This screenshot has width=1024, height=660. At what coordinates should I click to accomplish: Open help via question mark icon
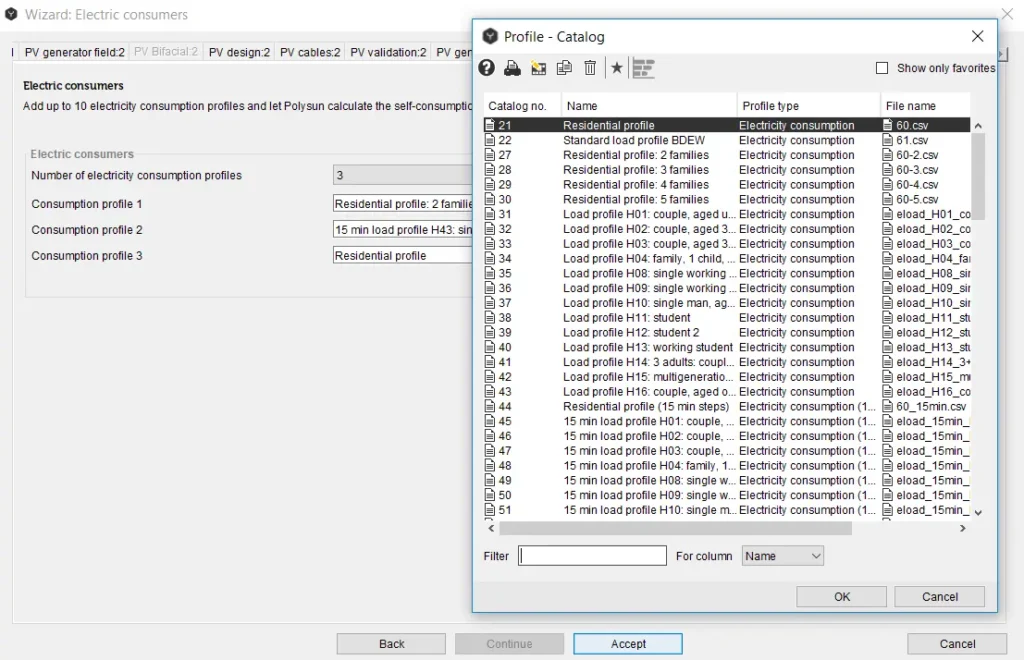click(x=487, y=68)
